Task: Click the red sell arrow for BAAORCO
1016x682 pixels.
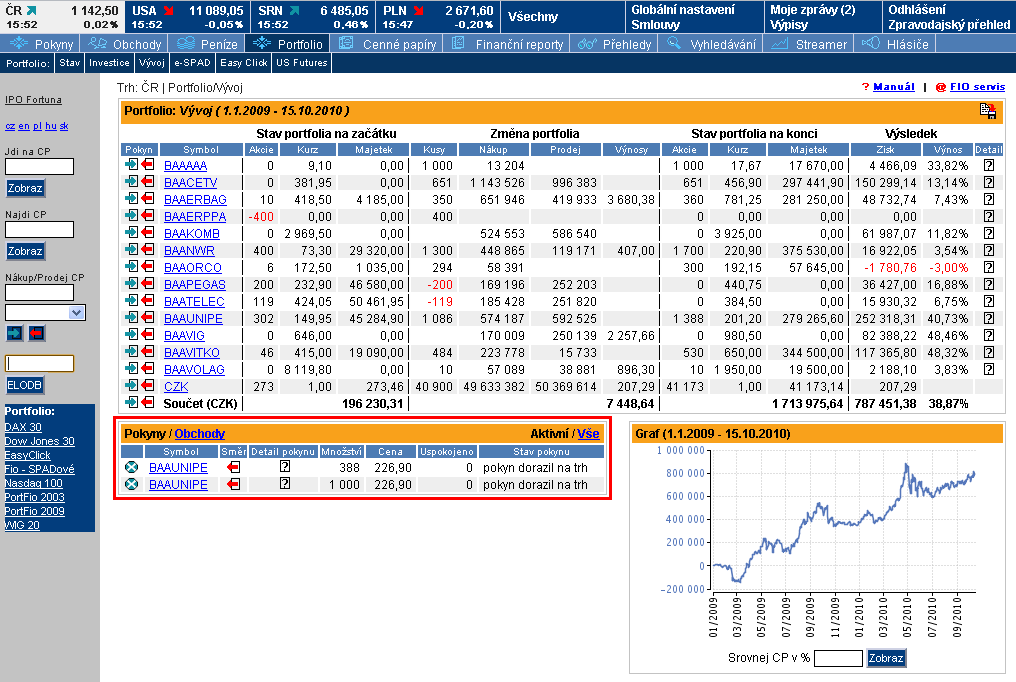Action: tap(148, 267)
